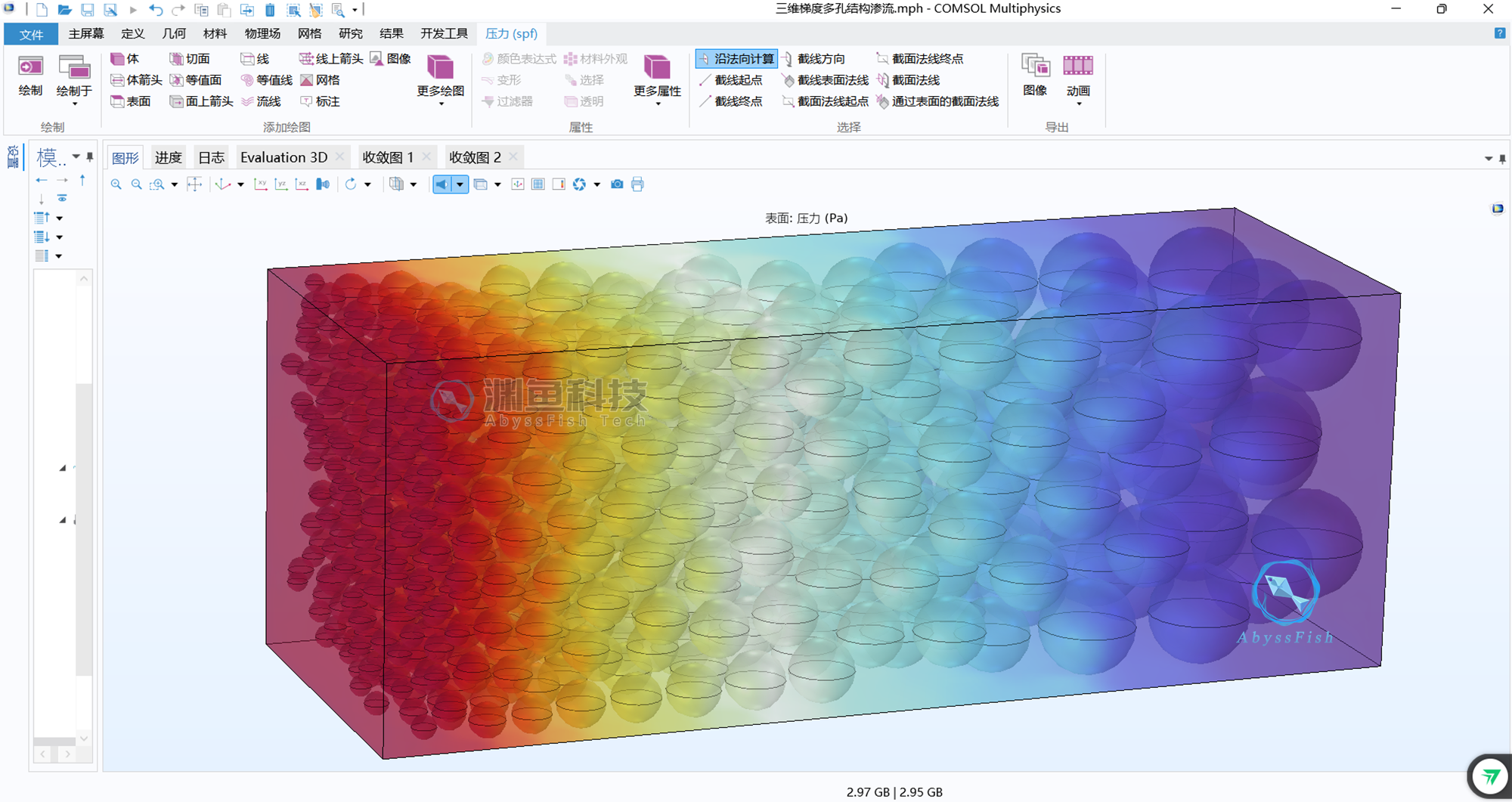Open the 进度 (Progress) tab
The width and height of the screenshot is (1512, 802).
pos(168,157)
